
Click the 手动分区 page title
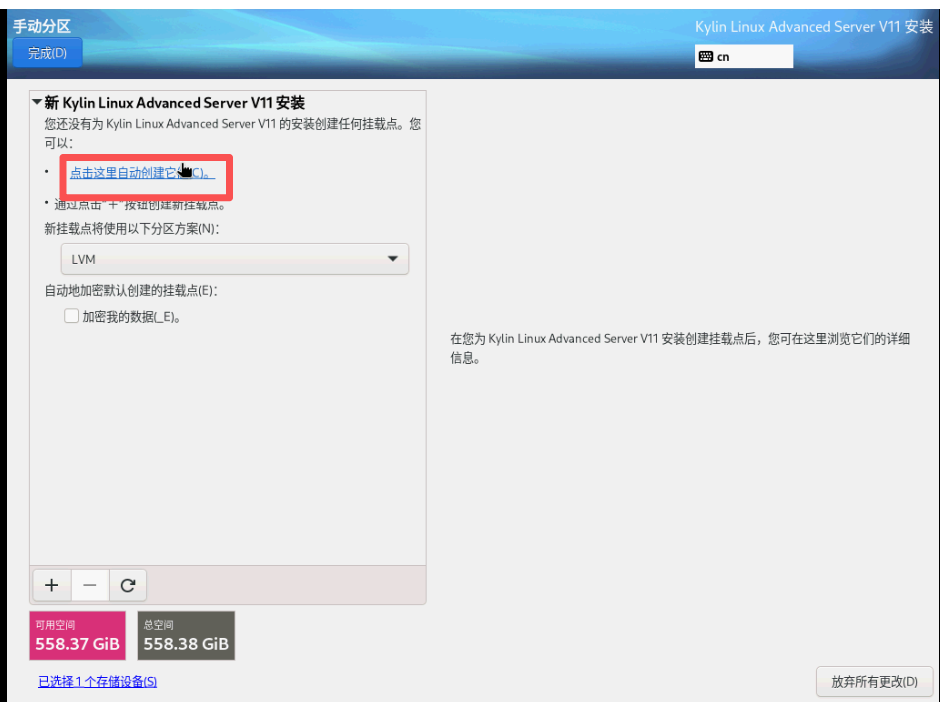pyautogui.click(x=42, y=27)
